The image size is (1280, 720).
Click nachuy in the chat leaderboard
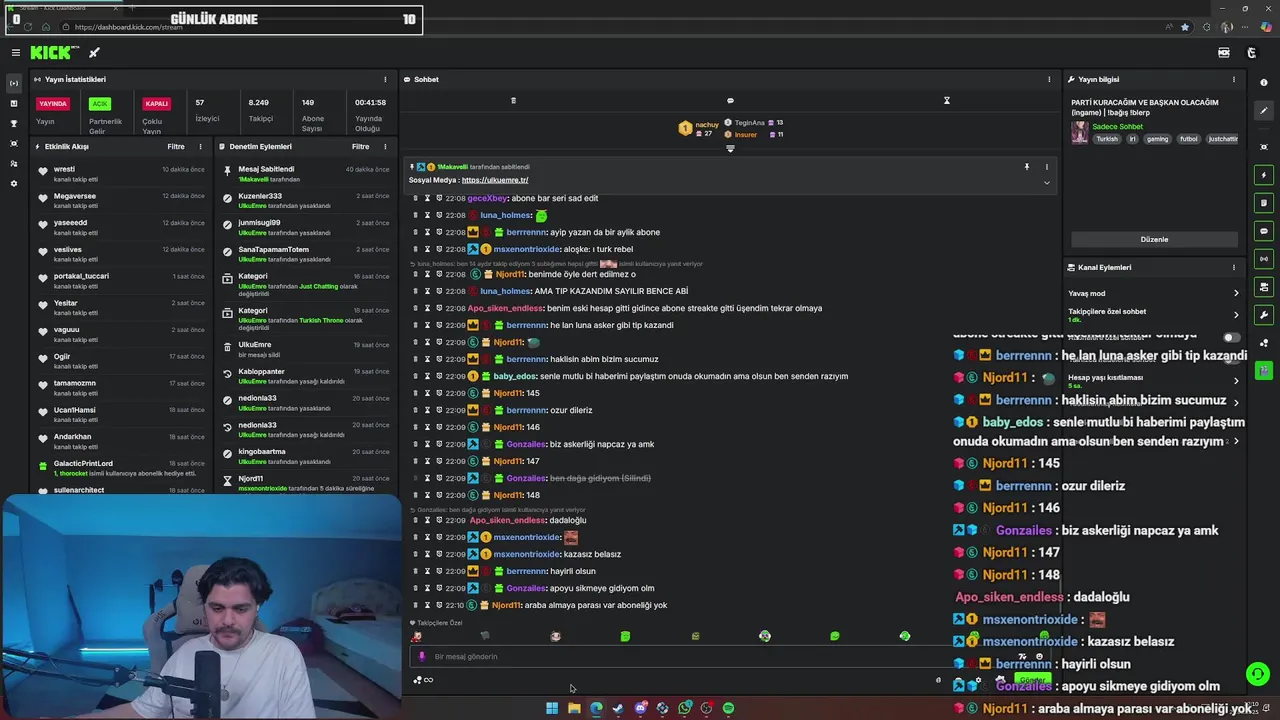coord(707,125)
